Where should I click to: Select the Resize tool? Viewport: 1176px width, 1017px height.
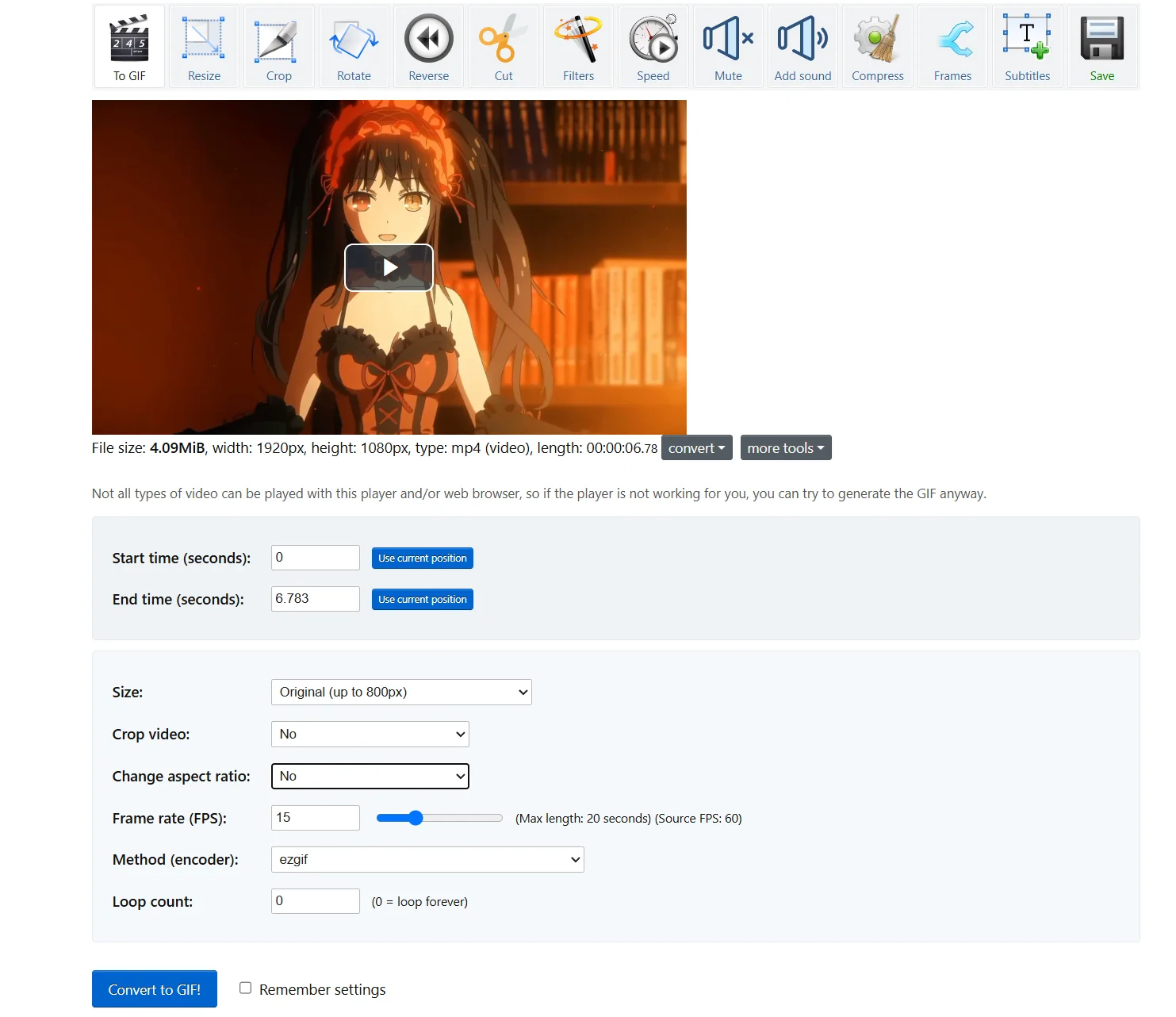(204, 47)
